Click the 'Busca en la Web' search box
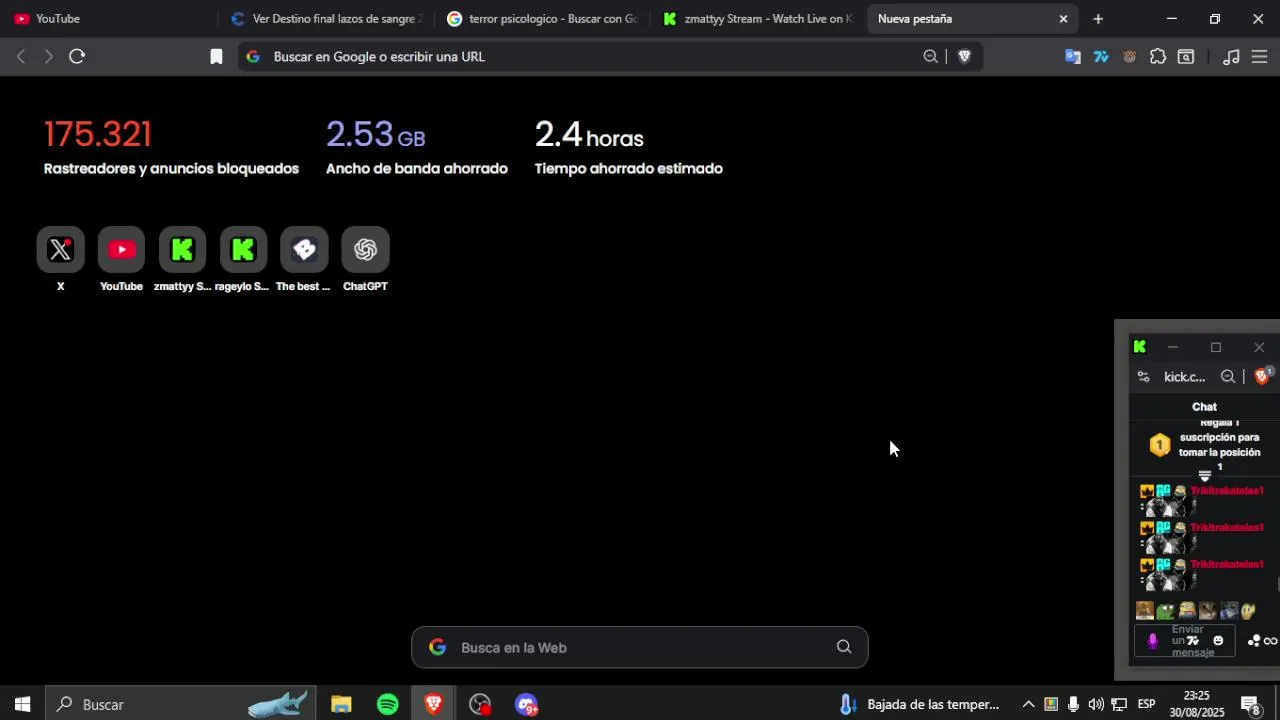The width and height of the screenshot is (1280, 720). pyautogui.click(x=640, y=647)
